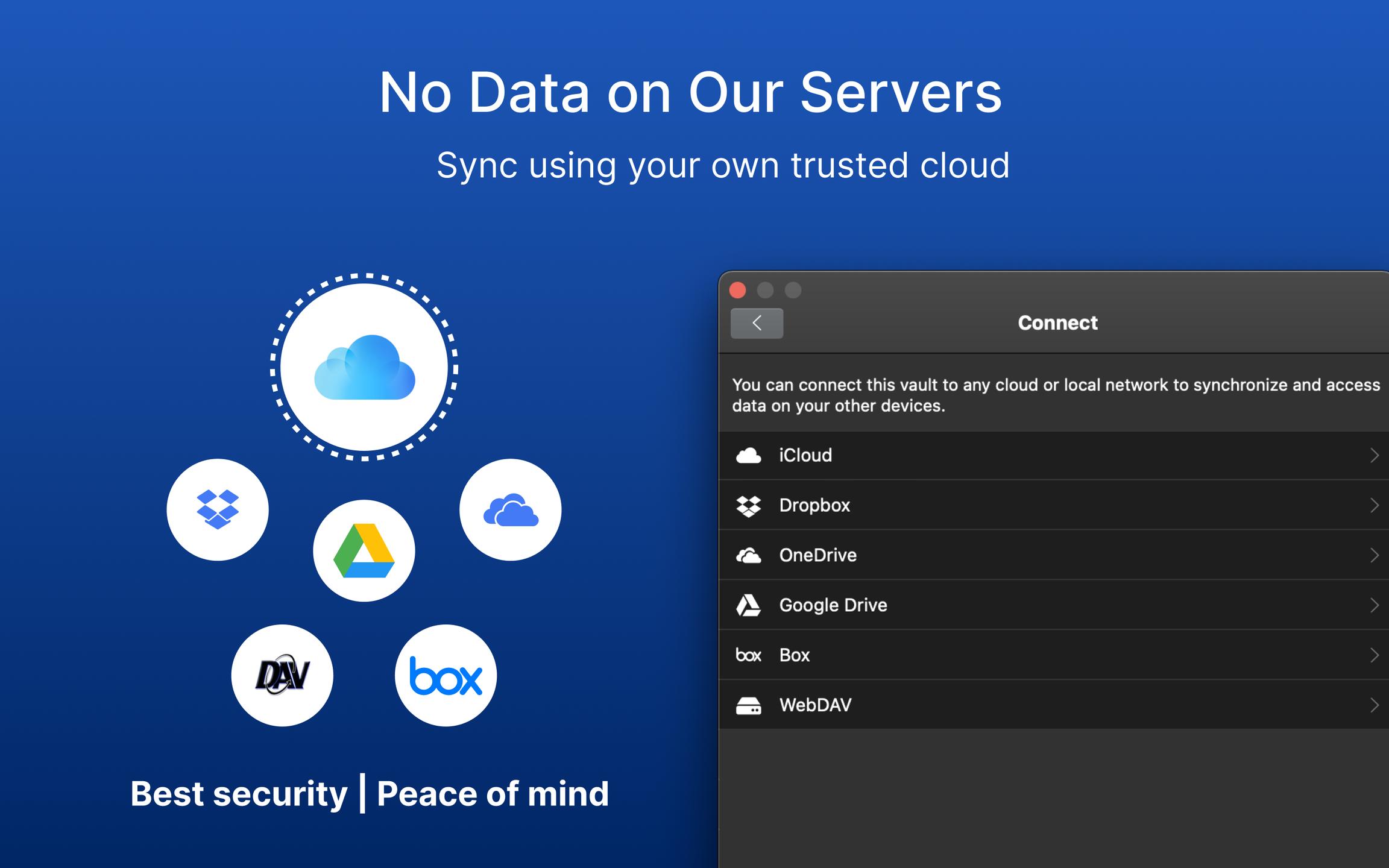This screenshot has height=868, width=1389.
Task: Click the Google Drive triangle icon in list
Action: [x=748, y=605]
